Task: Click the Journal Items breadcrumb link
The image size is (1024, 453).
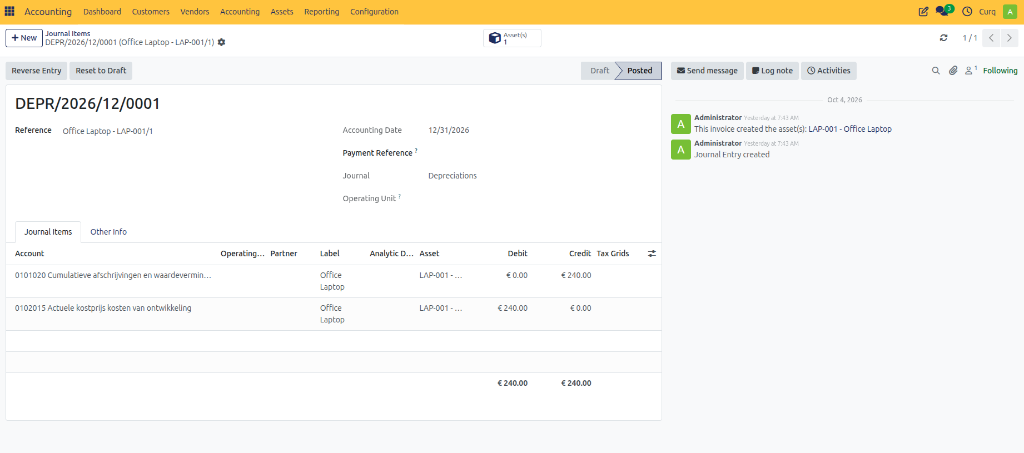Action: pos(68,33)
